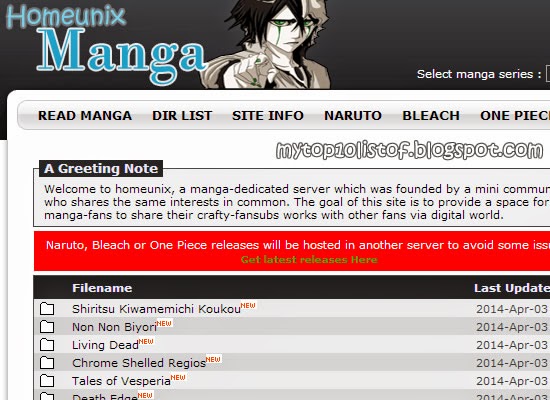Open the READ MANGA menu
The width and height of the screenshot is (550, 400).
85,115
